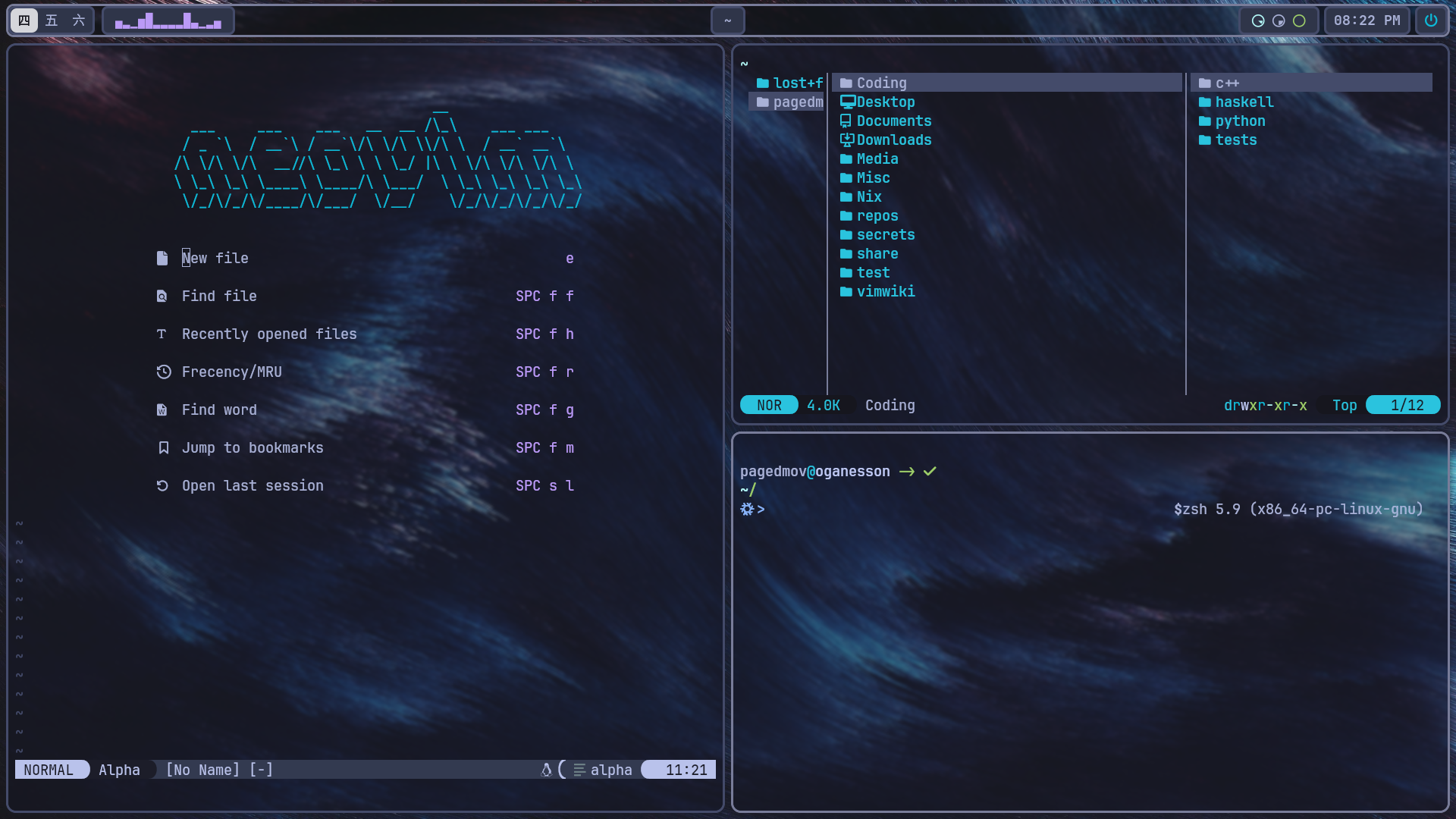Click the Jump to bookmarks icon
Viewport: 1456px width, 819px height.
click(x=164, y=447)
